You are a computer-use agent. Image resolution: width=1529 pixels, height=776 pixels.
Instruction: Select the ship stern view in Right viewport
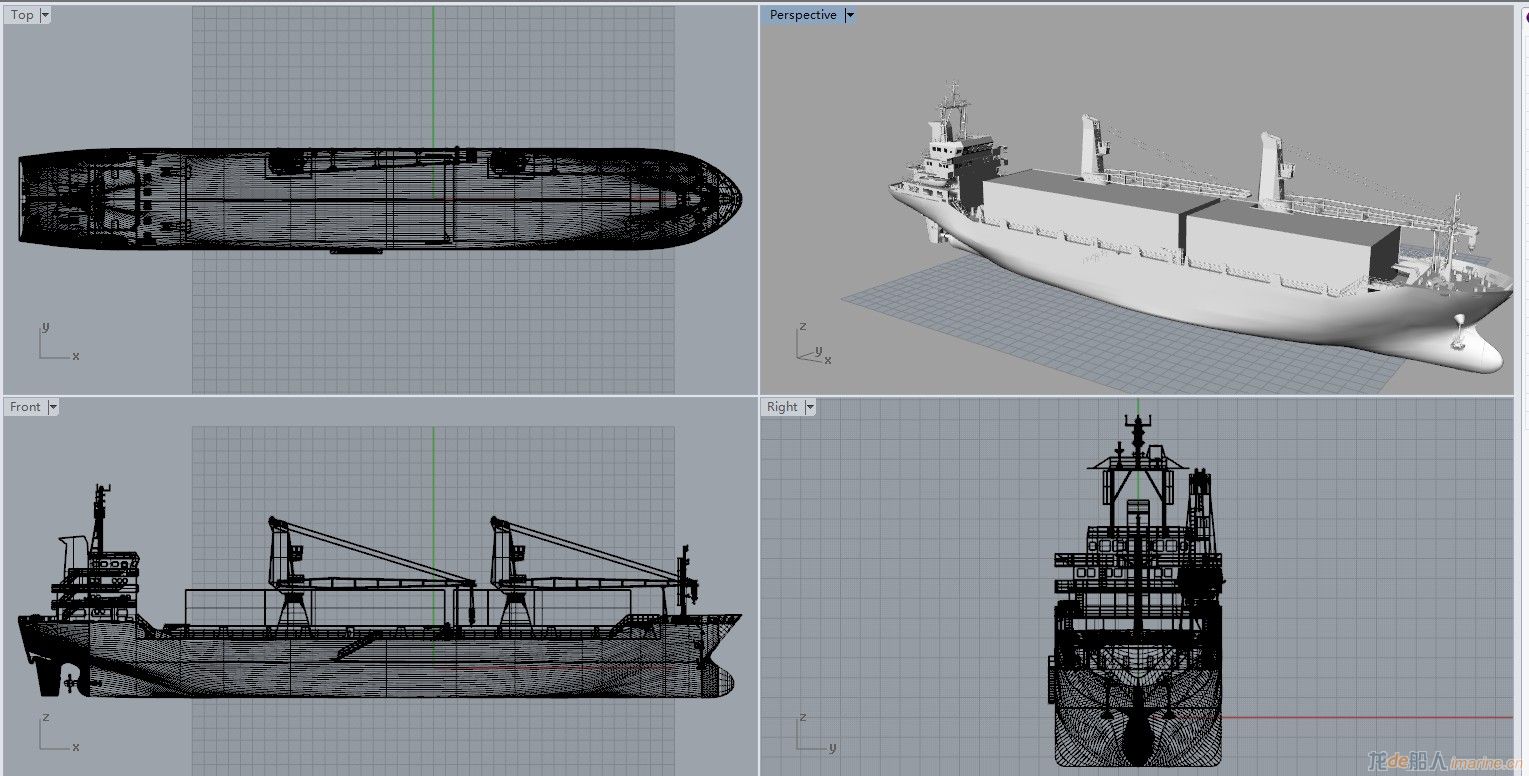pos(1138,590)
